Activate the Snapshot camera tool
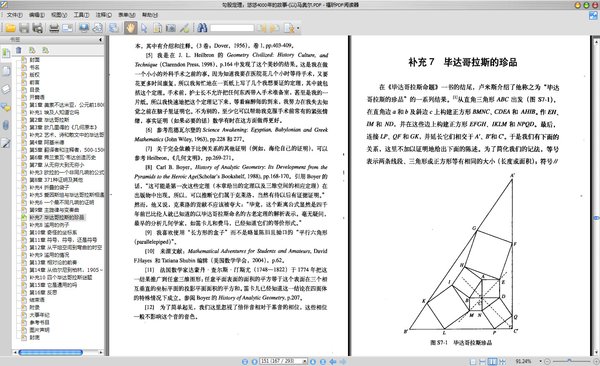This screenshot has width=600, height=366. [x=171, y=28]
